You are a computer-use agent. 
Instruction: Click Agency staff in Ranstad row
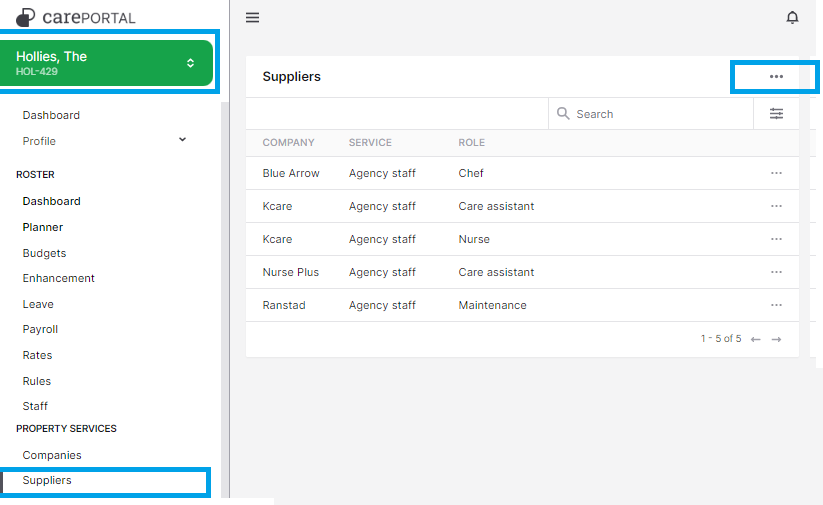click(x=382, y=305)
